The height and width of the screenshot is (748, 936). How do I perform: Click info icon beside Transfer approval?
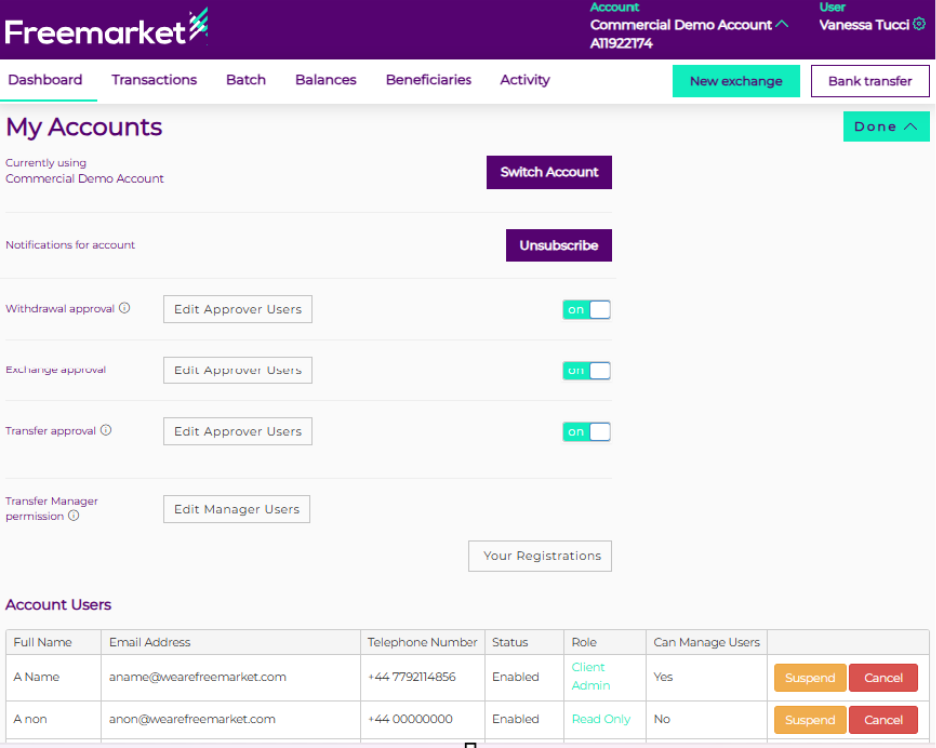106,430
